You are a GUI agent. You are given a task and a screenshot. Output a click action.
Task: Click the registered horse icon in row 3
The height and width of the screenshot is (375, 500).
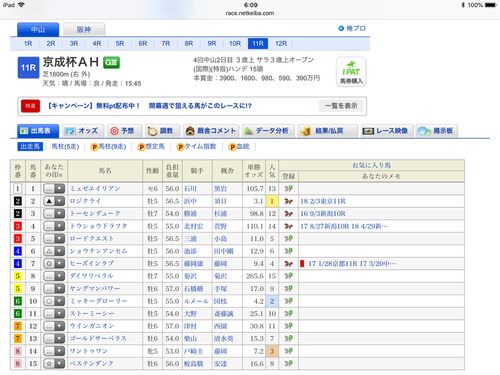288,214
